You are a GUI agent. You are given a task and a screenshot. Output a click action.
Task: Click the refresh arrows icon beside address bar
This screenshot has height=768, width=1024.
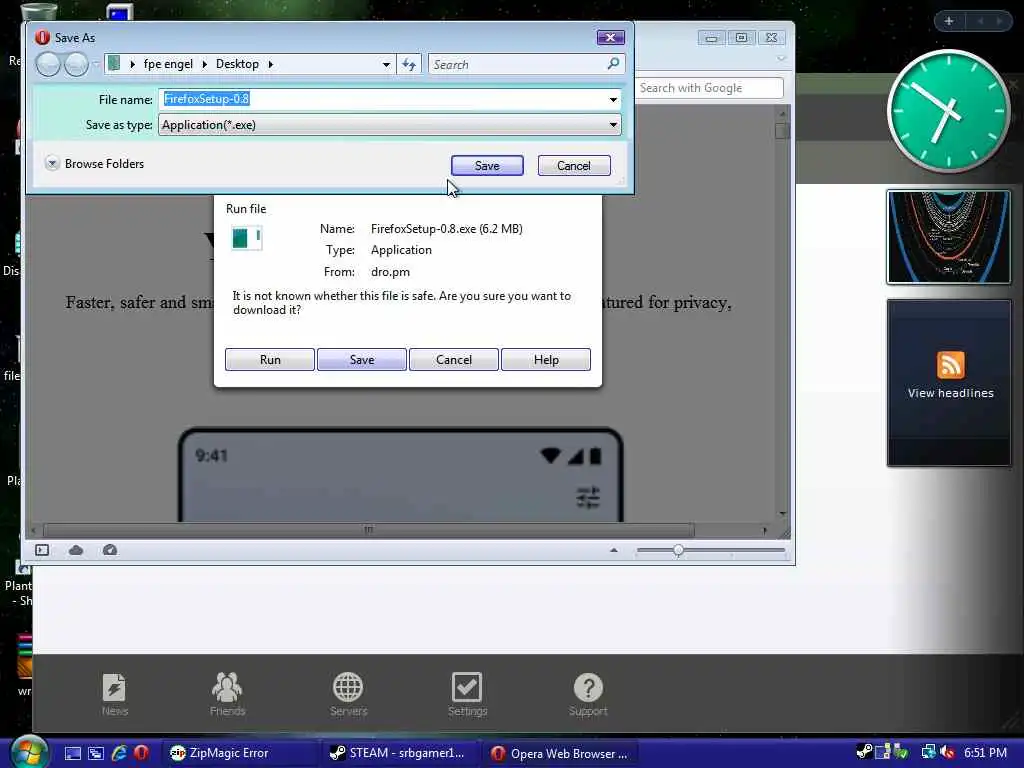click(x=409, y=64)
